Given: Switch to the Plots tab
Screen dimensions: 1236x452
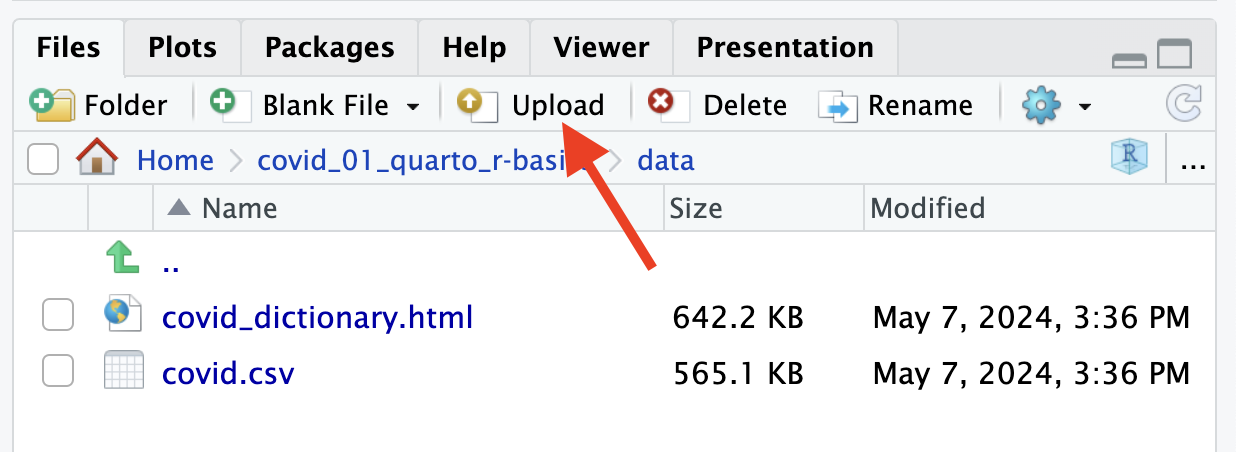Looking at the screenshot, I should (182, 47).
